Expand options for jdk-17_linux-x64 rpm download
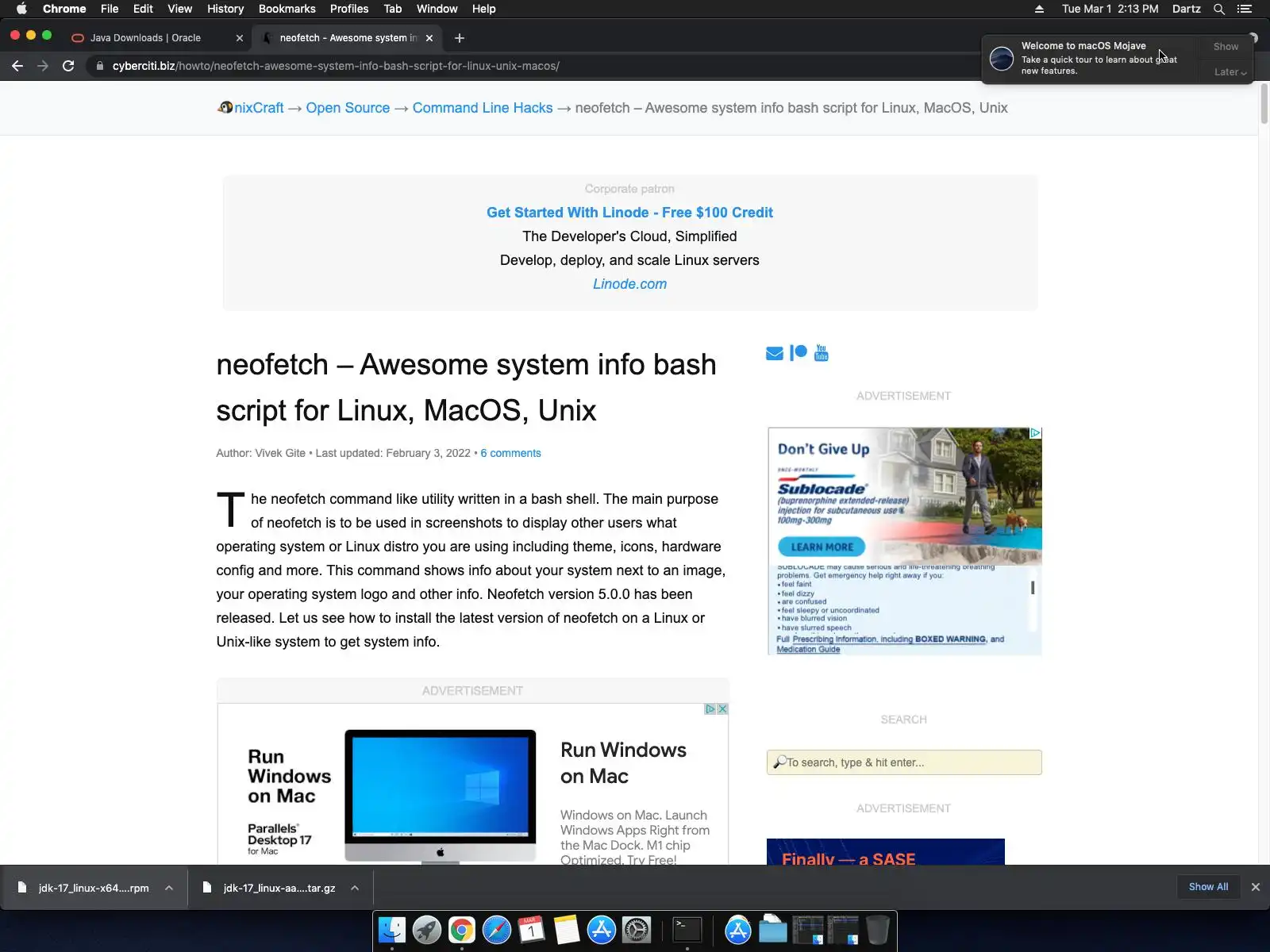Viewport: 1270px width, 952px height. [169, 888]
